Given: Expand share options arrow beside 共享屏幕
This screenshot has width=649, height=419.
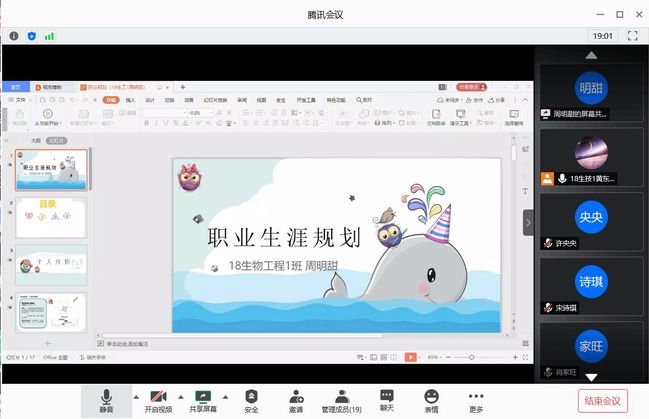Looking at the screenshot, I should 225,396.
